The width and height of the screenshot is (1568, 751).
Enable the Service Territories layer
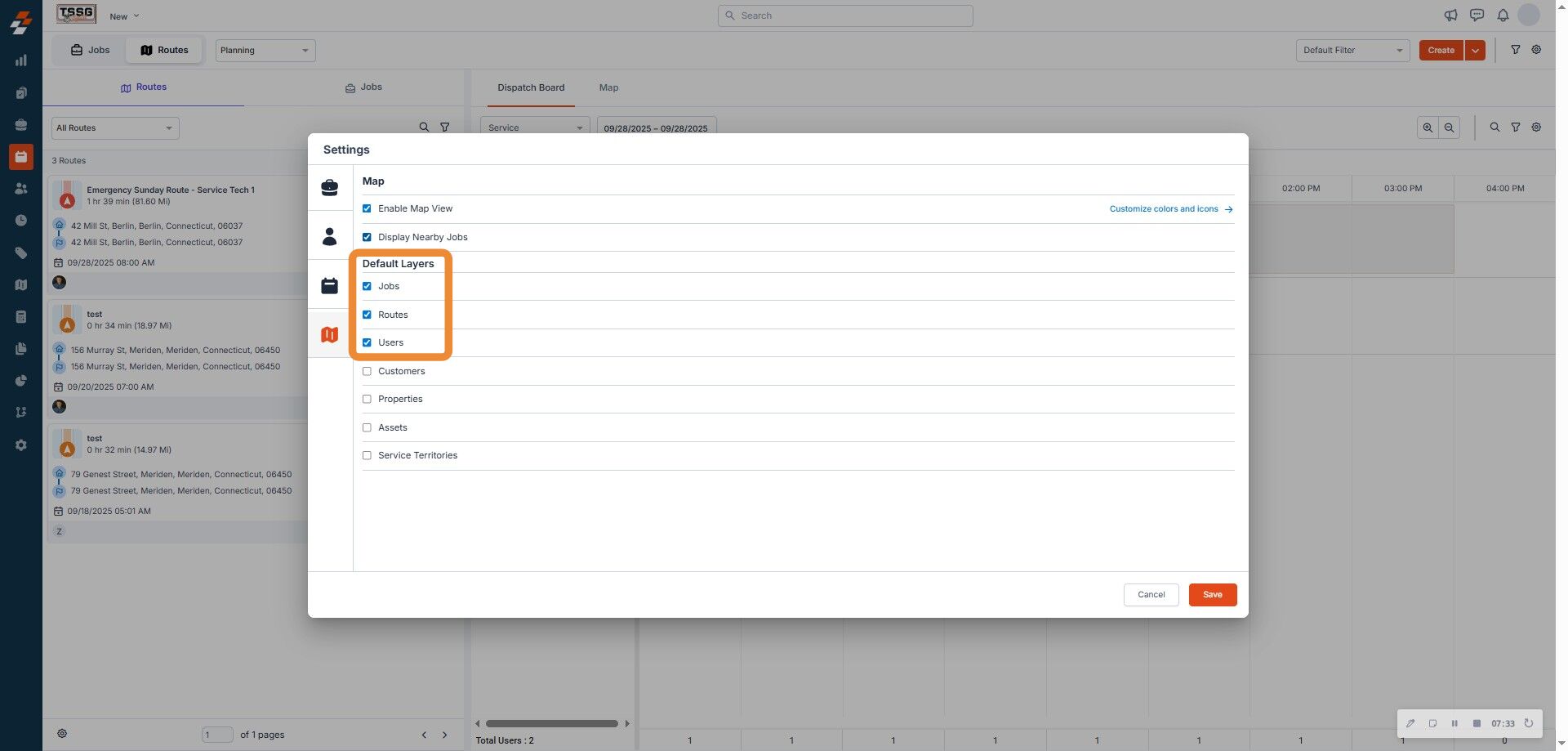[367, 455]
